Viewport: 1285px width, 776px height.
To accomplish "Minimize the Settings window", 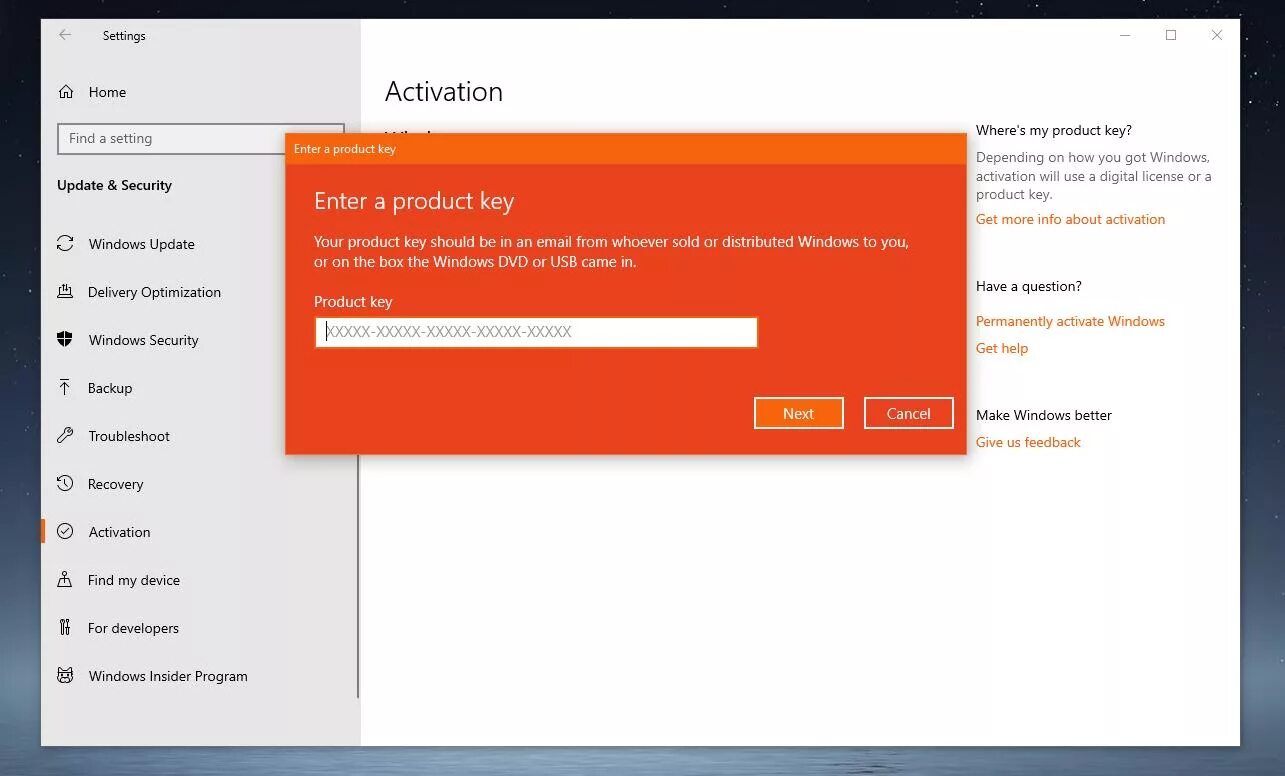I will point(1125,35).
